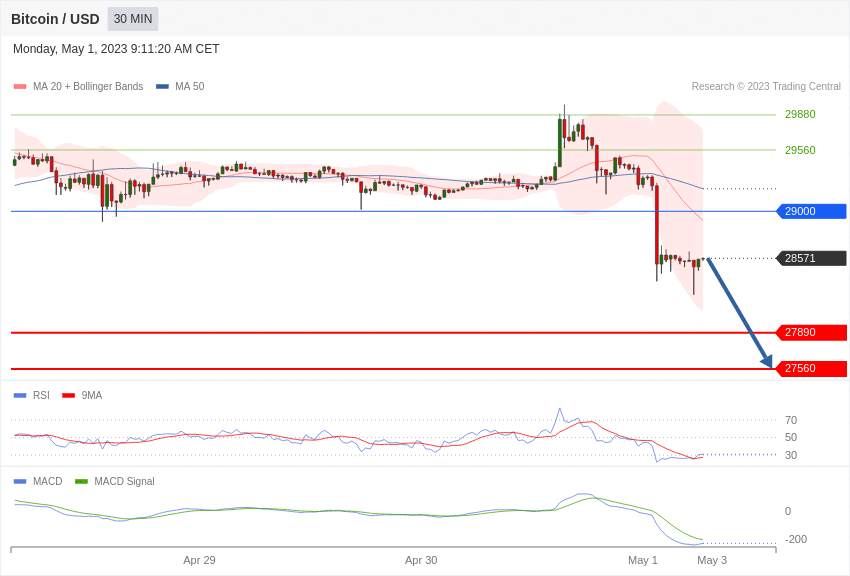Click the 30 MIN timeframe badge

(133, 19)
